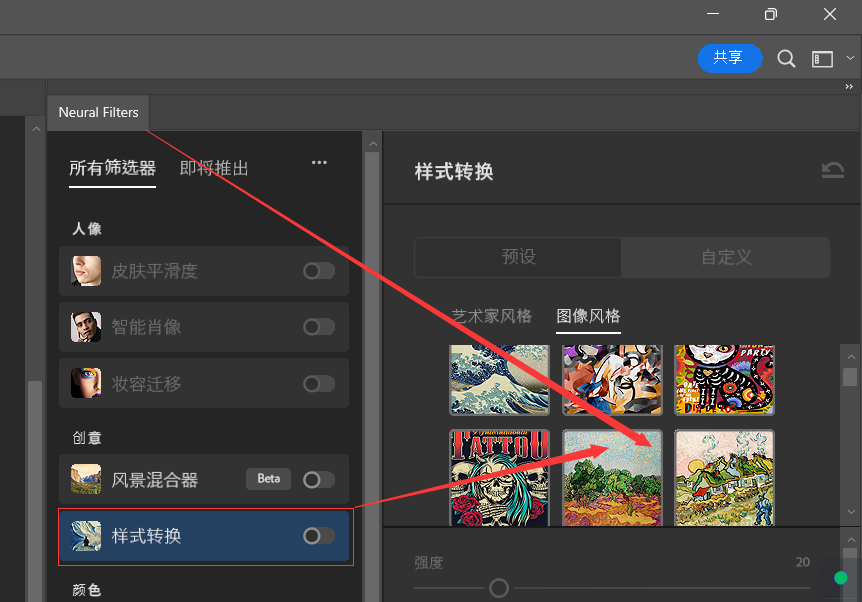
Task: Collapse panels with the double-arrow icon
Action: 849,86
